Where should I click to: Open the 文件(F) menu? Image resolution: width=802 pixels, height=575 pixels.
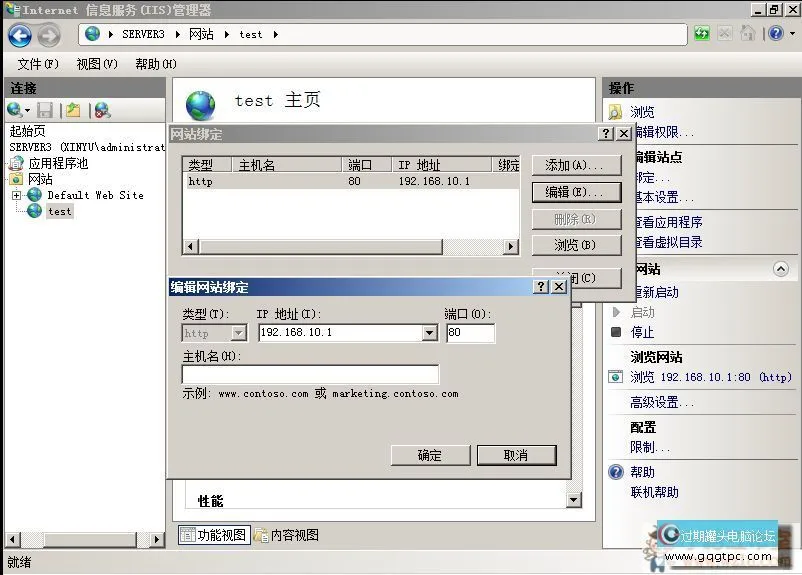coord(38,64)
